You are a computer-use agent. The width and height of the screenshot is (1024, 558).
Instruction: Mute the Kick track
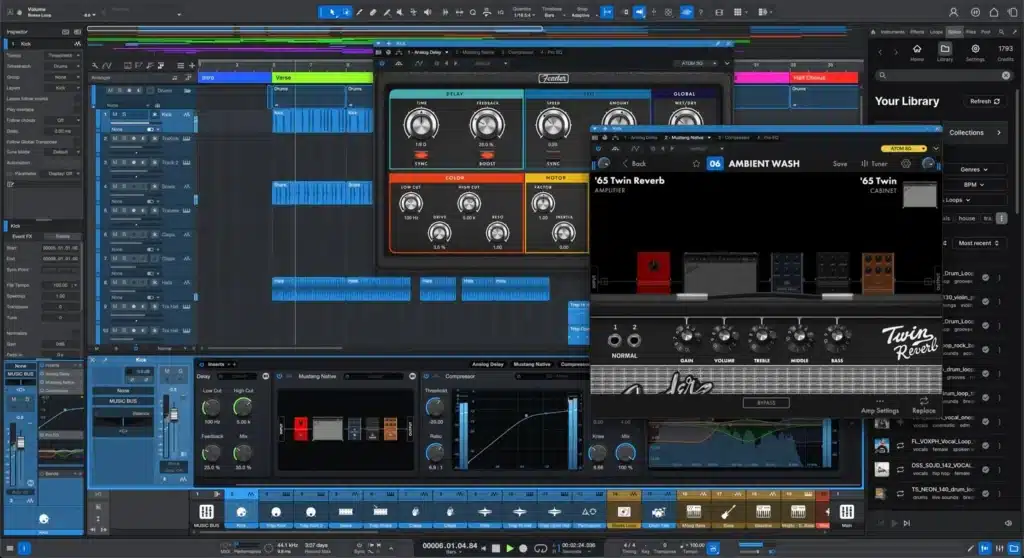pos(114,114)
